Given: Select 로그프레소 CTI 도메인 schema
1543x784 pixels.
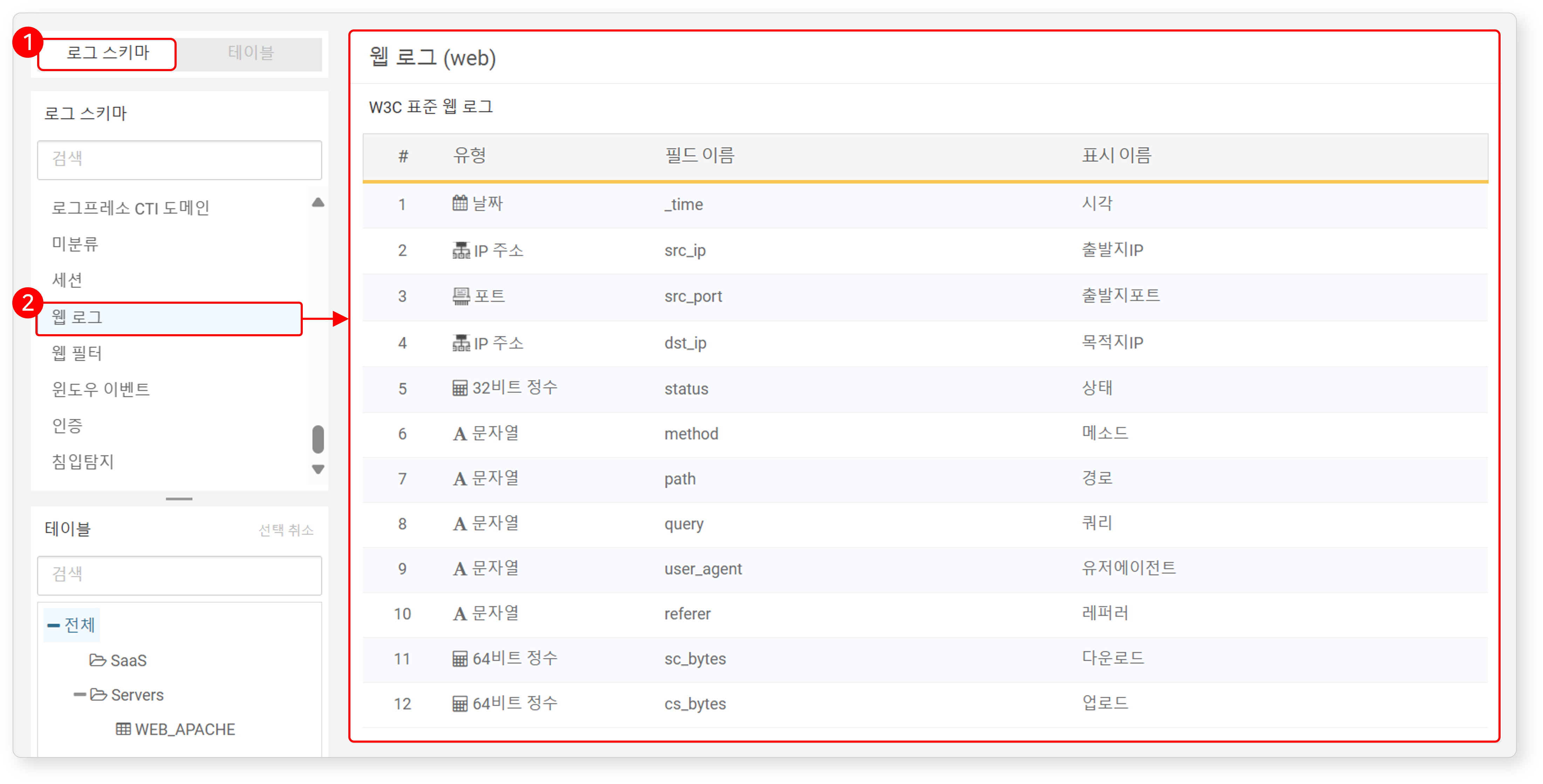Looking at the screenshot, I should click(x=130, y=208).
